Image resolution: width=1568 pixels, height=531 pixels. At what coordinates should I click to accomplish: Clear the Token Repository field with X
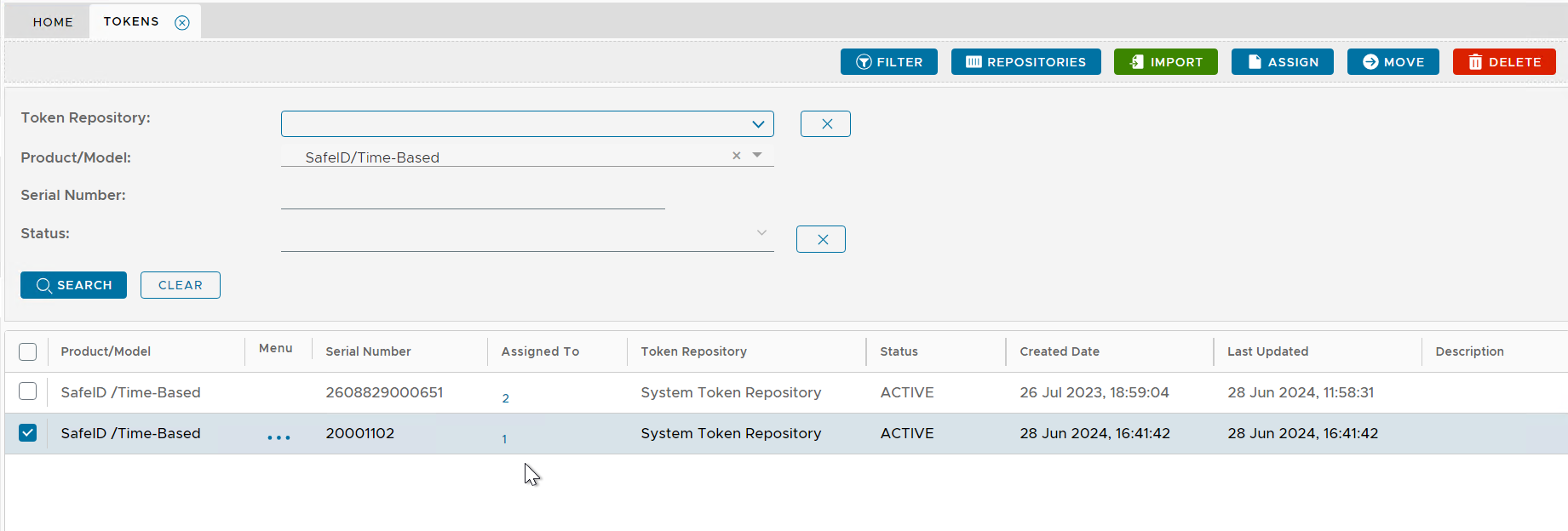(x=825, y=124)
